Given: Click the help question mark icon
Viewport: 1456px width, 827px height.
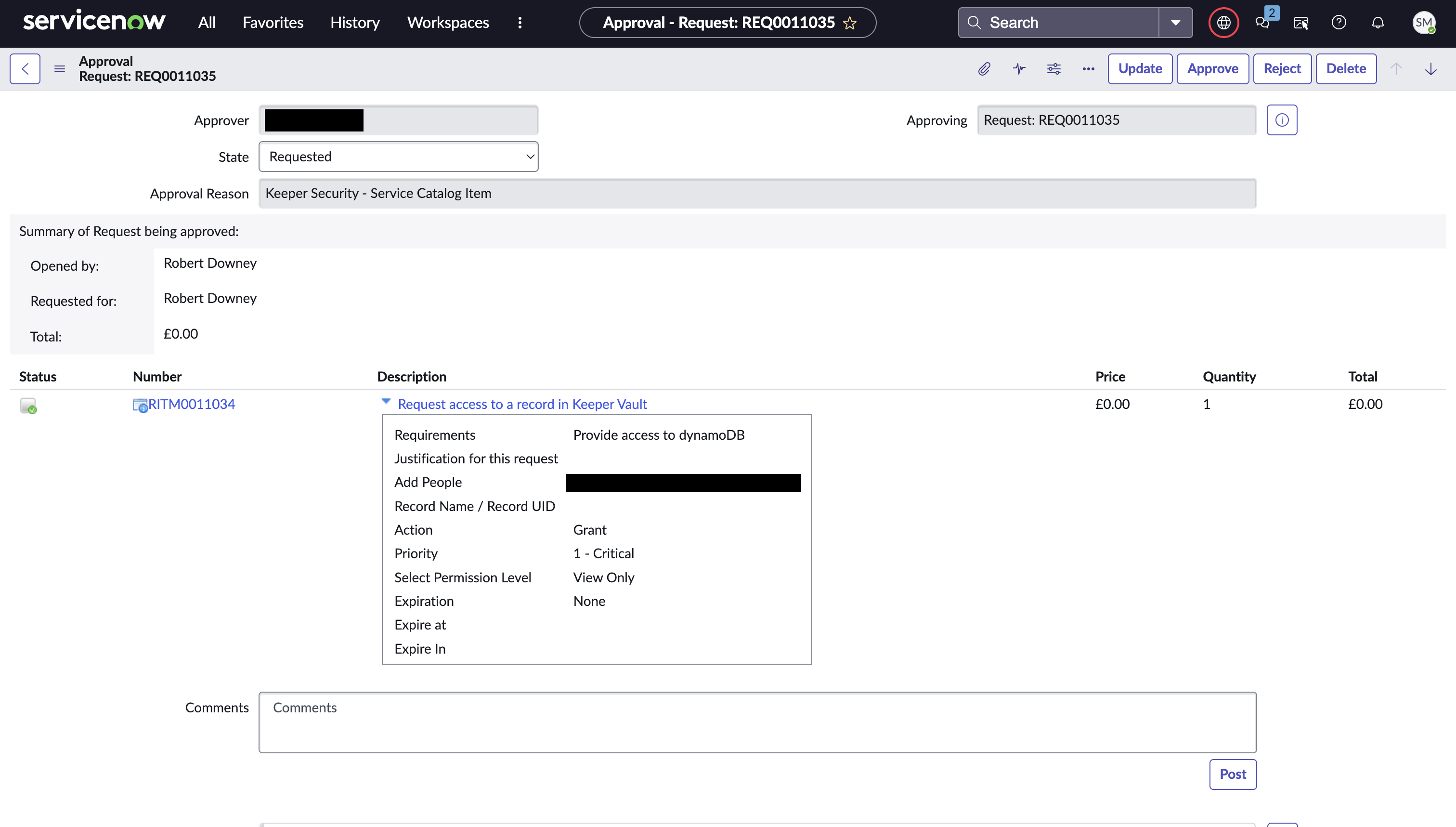Looking at the screenshot, I should coord(1339,23).
